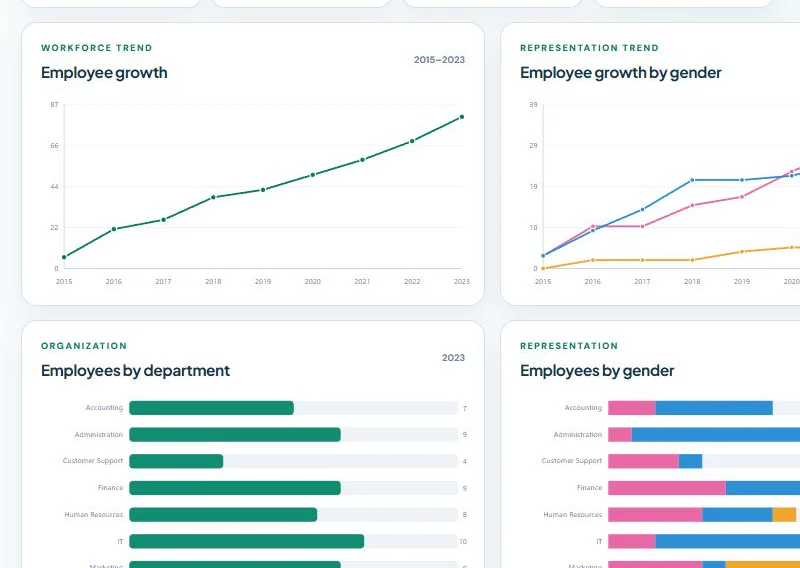800x568 pixels.
Task: Click the pink Administration segment in Employees by gender
Action: (x=620, y=434)
